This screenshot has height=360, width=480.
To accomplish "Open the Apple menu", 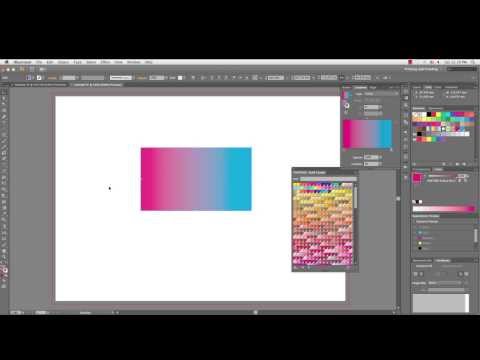I will pos(6,62).
